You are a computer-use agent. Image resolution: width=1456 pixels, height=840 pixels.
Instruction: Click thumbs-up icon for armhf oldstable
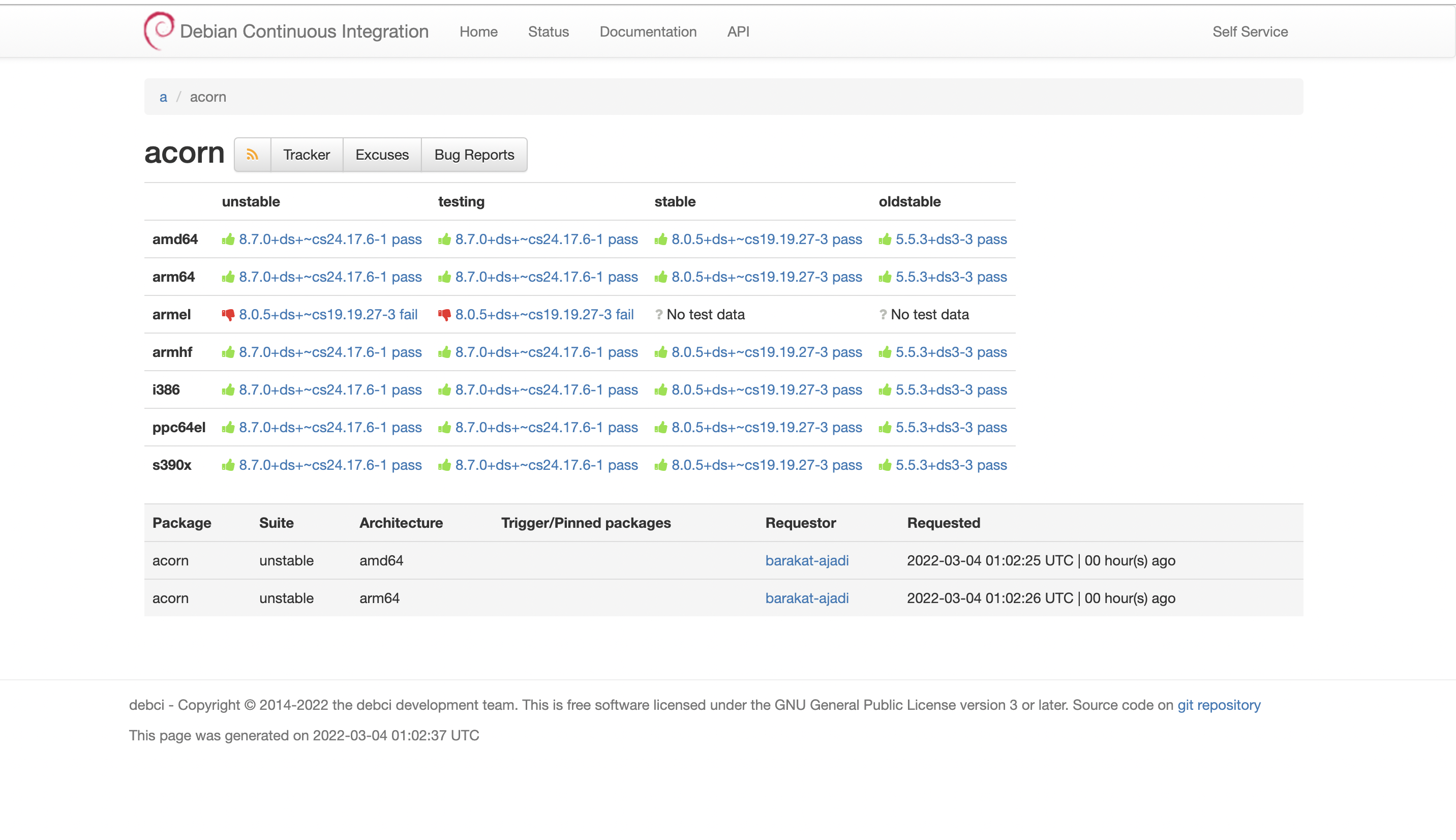click(x=885, y=352)
